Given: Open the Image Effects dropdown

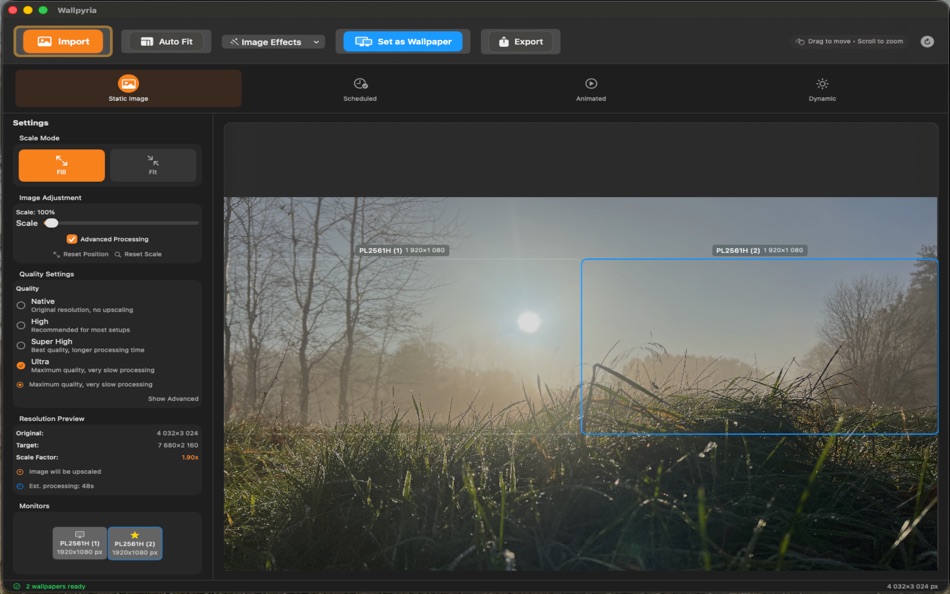Looking at the screenshot, I should (274, 42).
